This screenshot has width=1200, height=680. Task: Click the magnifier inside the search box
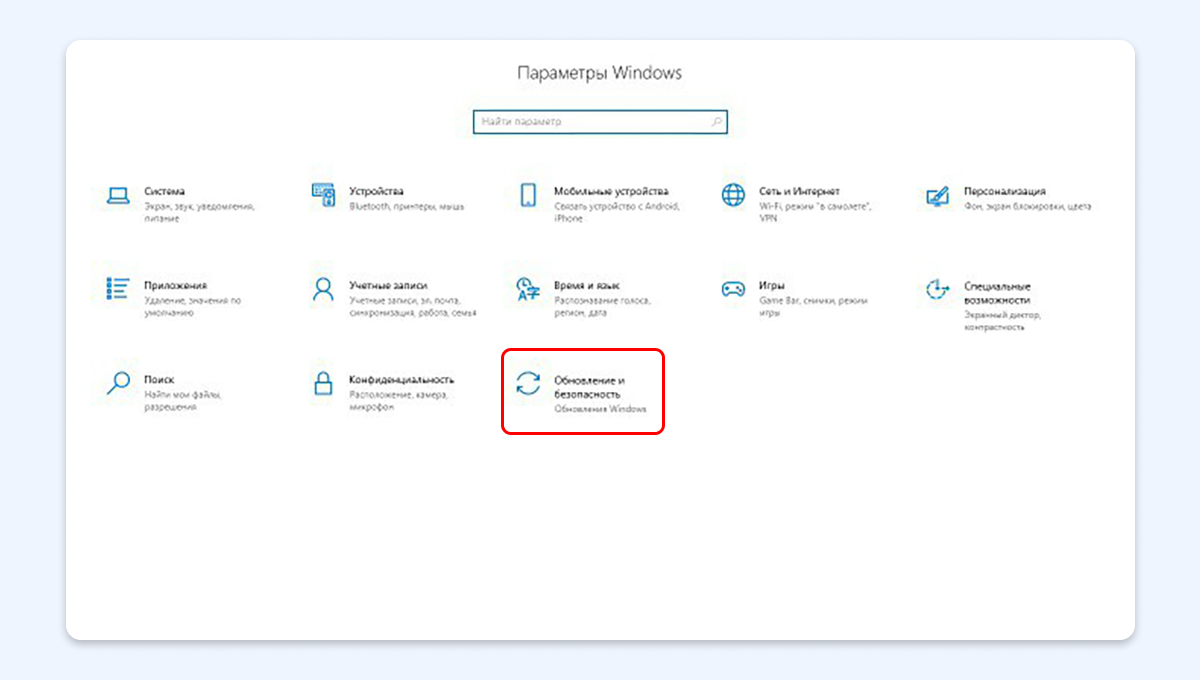click(x=716, y=122)
